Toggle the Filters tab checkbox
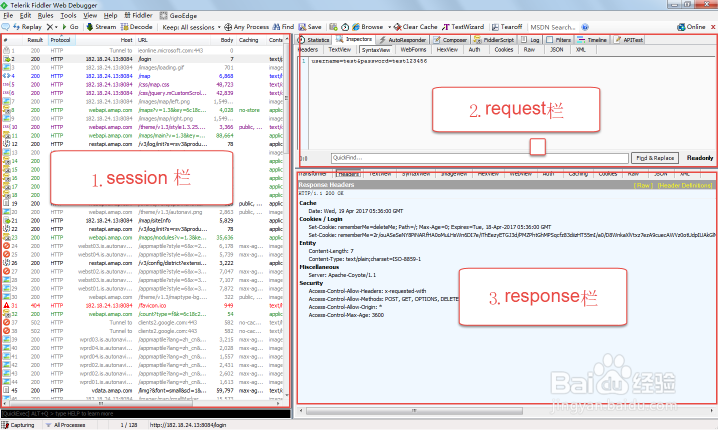Image resolution: width=718 pixels, height=430 pixels. pos(549,40)
